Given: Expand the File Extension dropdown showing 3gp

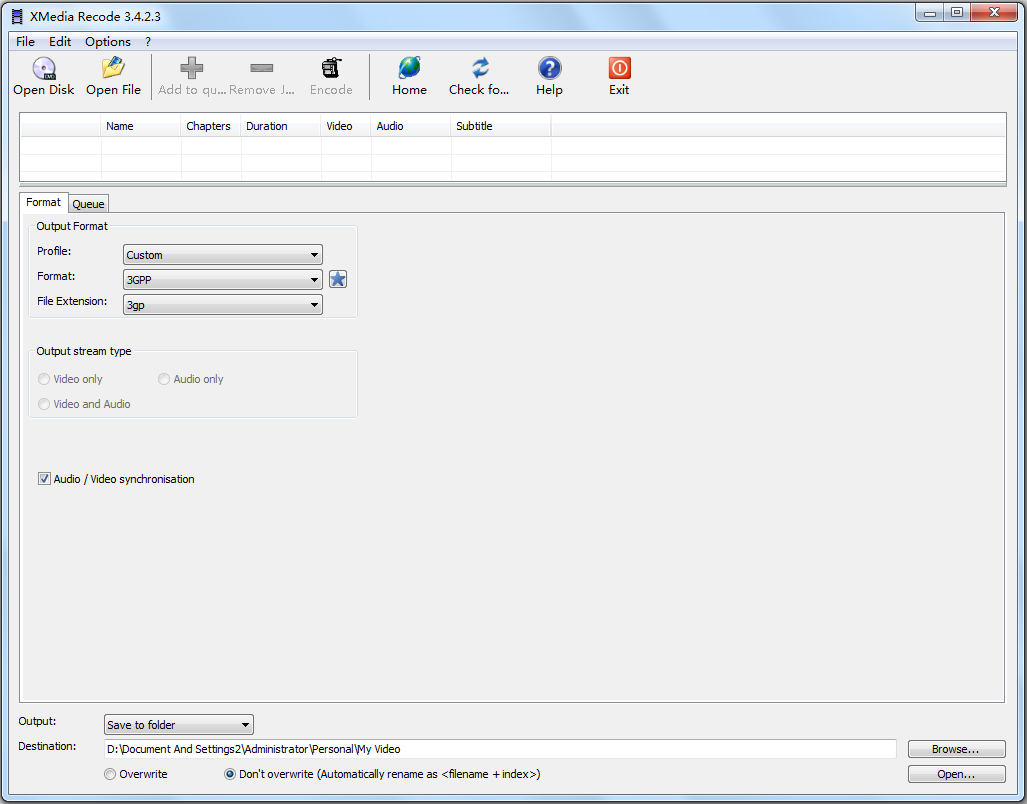Looking at the screenshot, I should point(223,304).
